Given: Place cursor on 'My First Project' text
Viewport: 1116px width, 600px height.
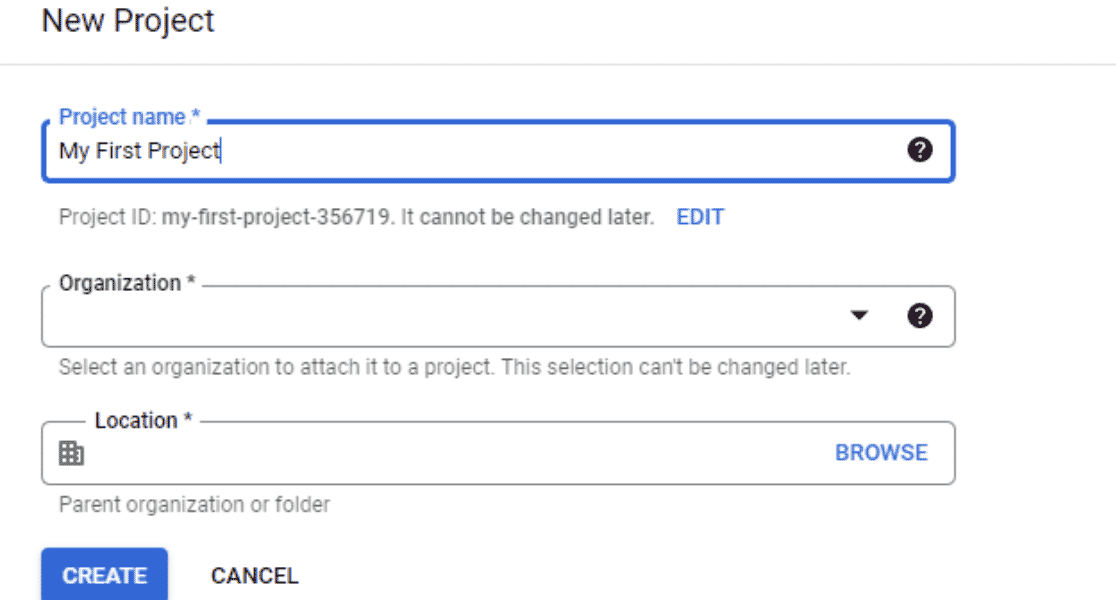Looking at the screenshot, I should (139, 151).
